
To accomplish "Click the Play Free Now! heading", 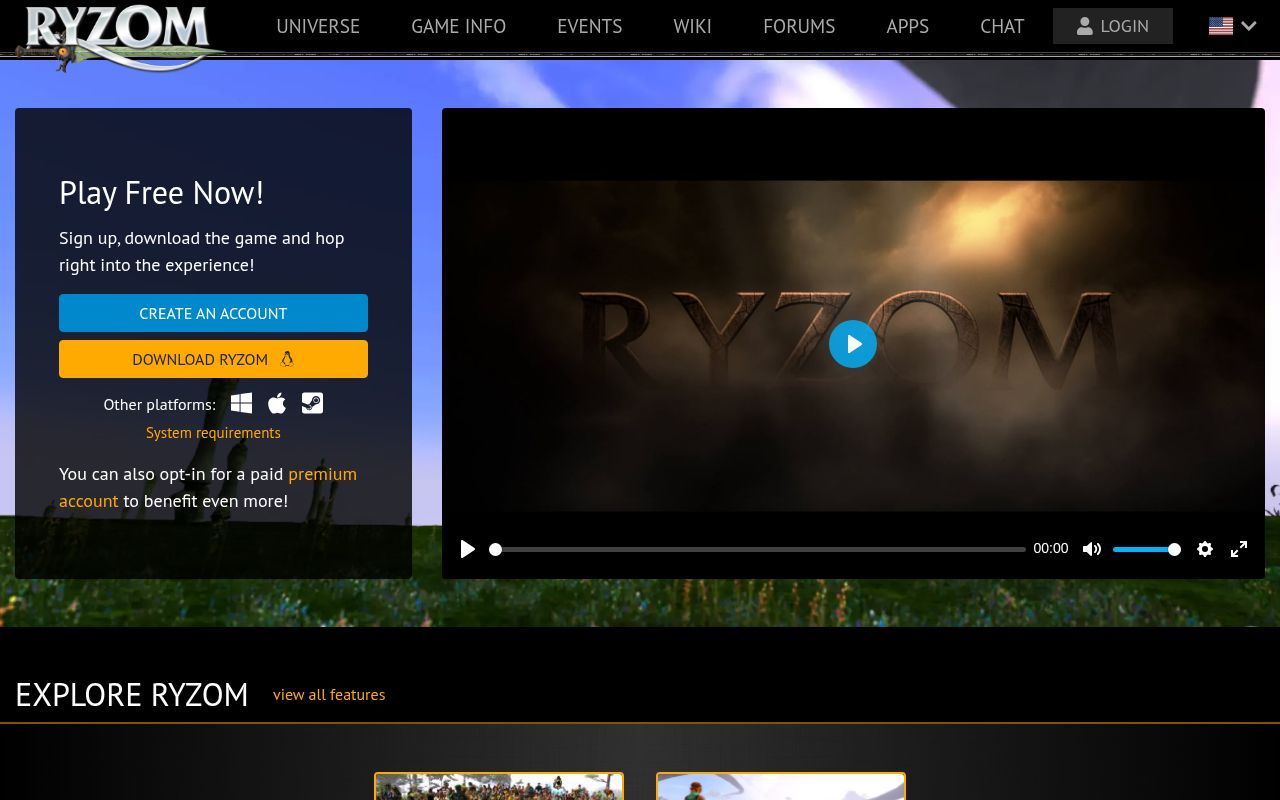I will coord(161,193).
